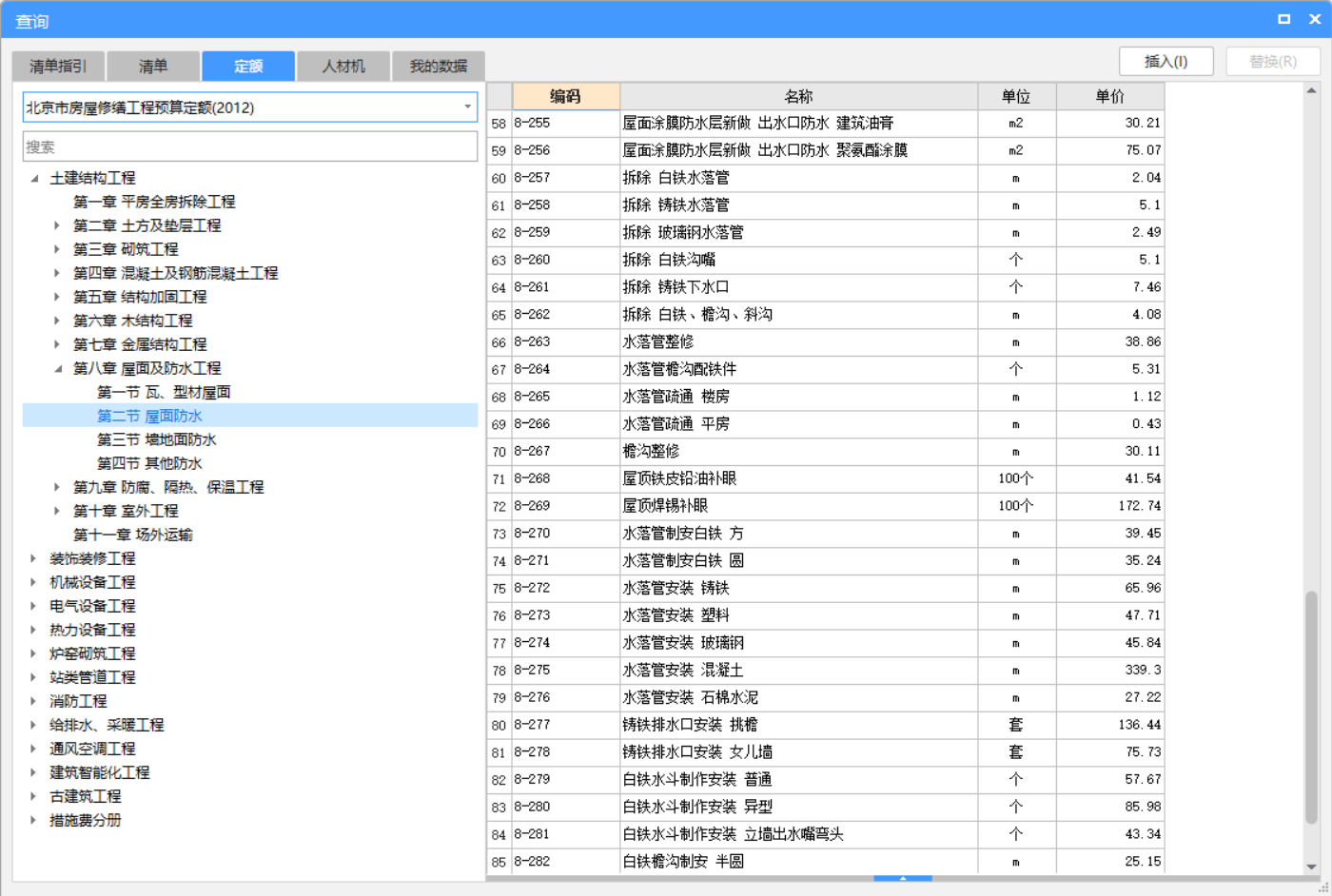Close the 查询 dialog
The width and height of the screenshot is (1332, 896).
coord(1315,19)
